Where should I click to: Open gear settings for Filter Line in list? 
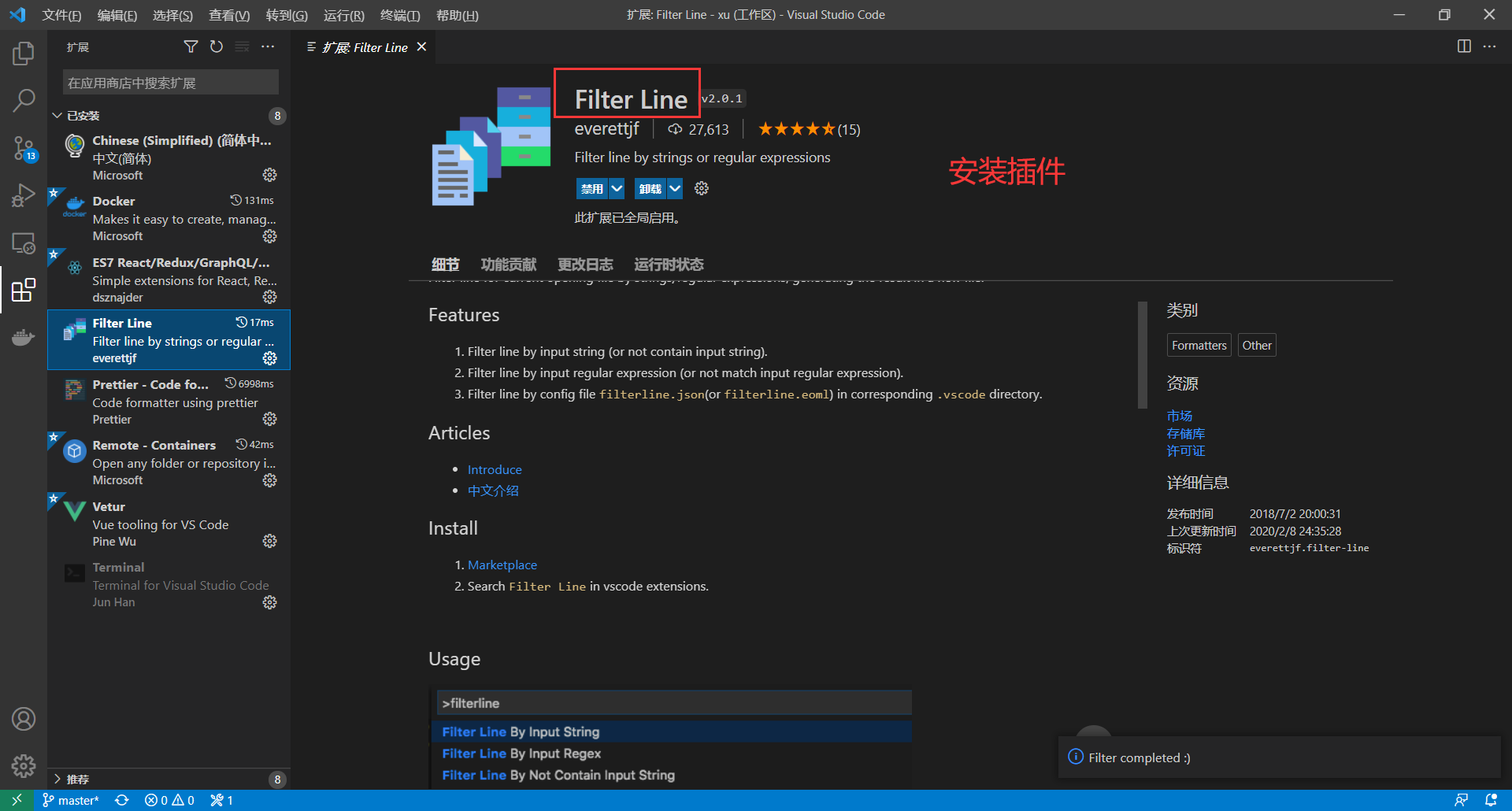click(270, 358)
